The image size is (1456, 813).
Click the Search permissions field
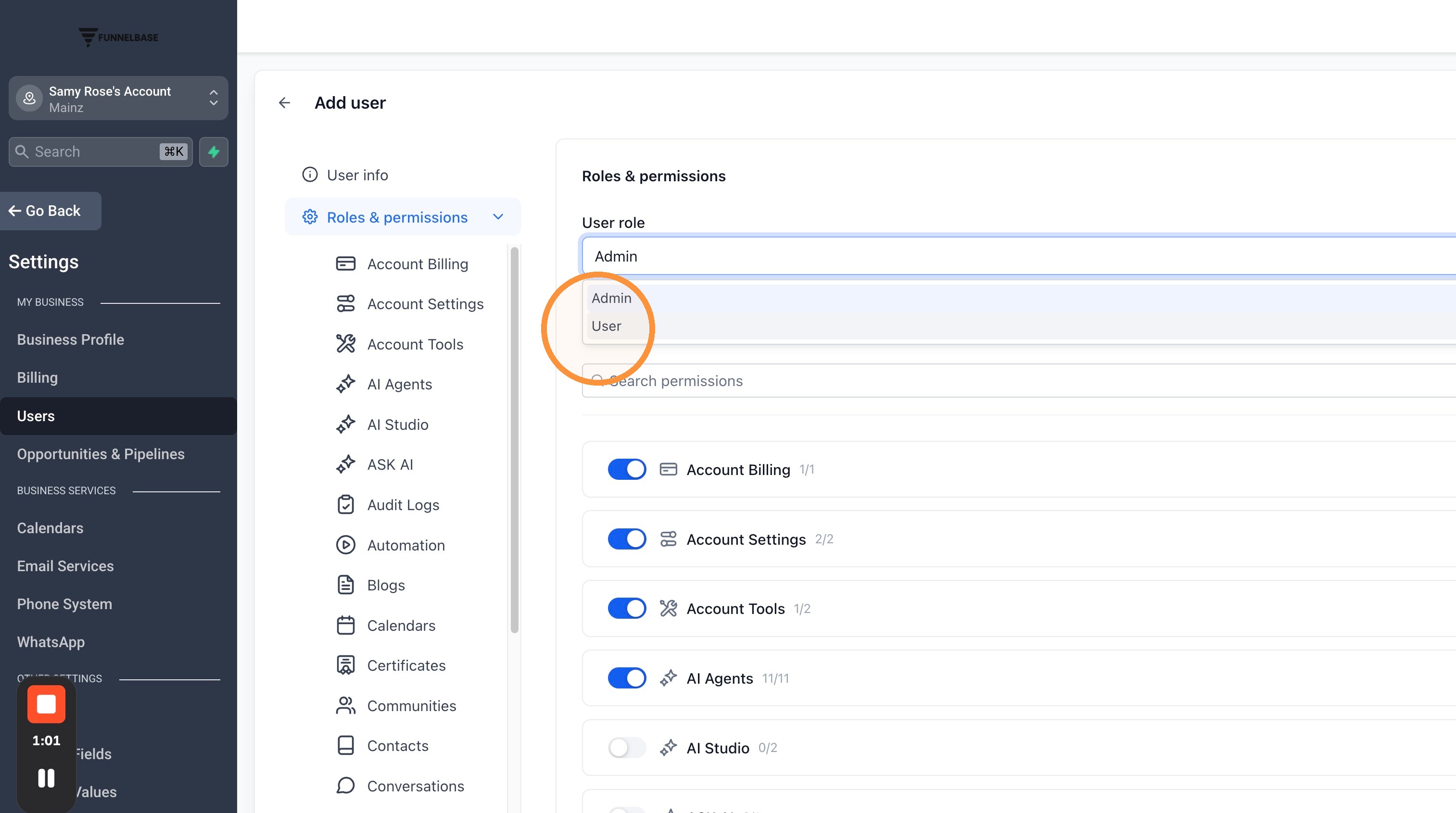1019,381
